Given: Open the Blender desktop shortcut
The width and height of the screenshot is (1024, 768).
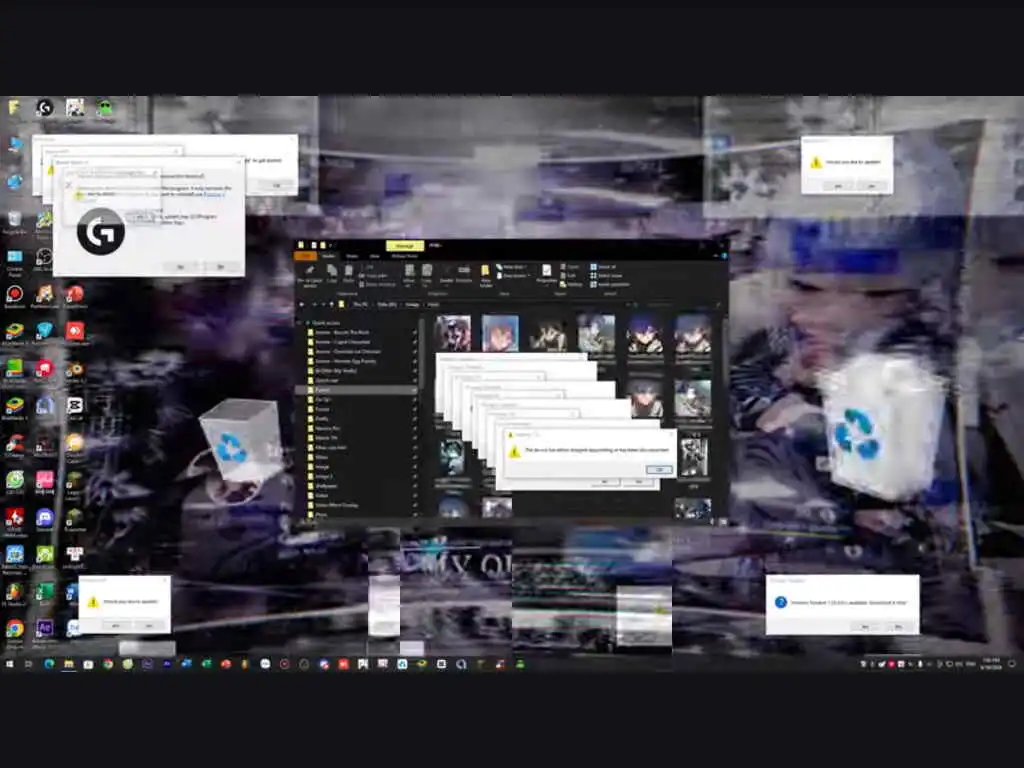Looking at the screenshot, I should 74,370.
